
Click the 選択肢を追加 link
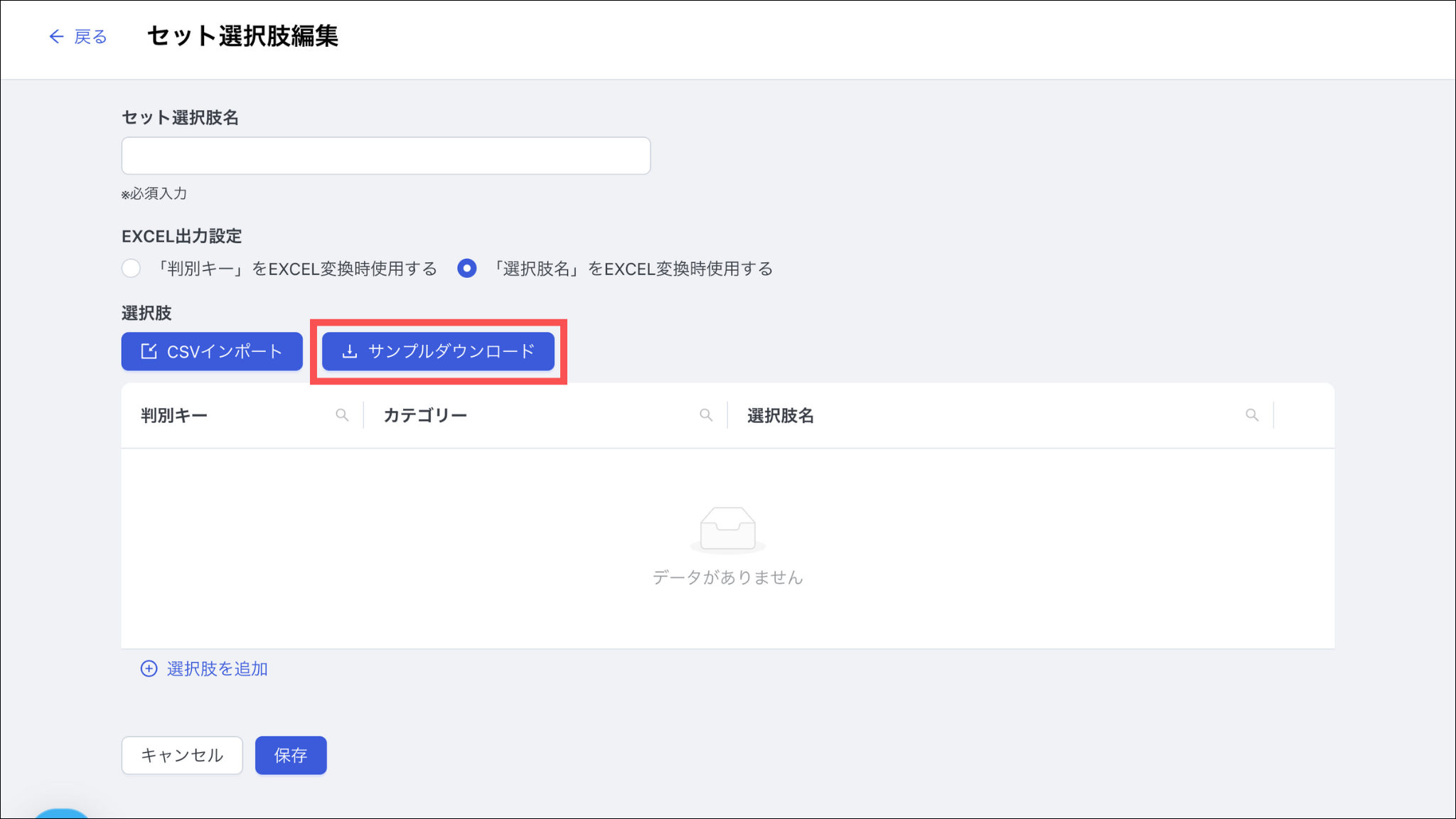tap(217, 669)
